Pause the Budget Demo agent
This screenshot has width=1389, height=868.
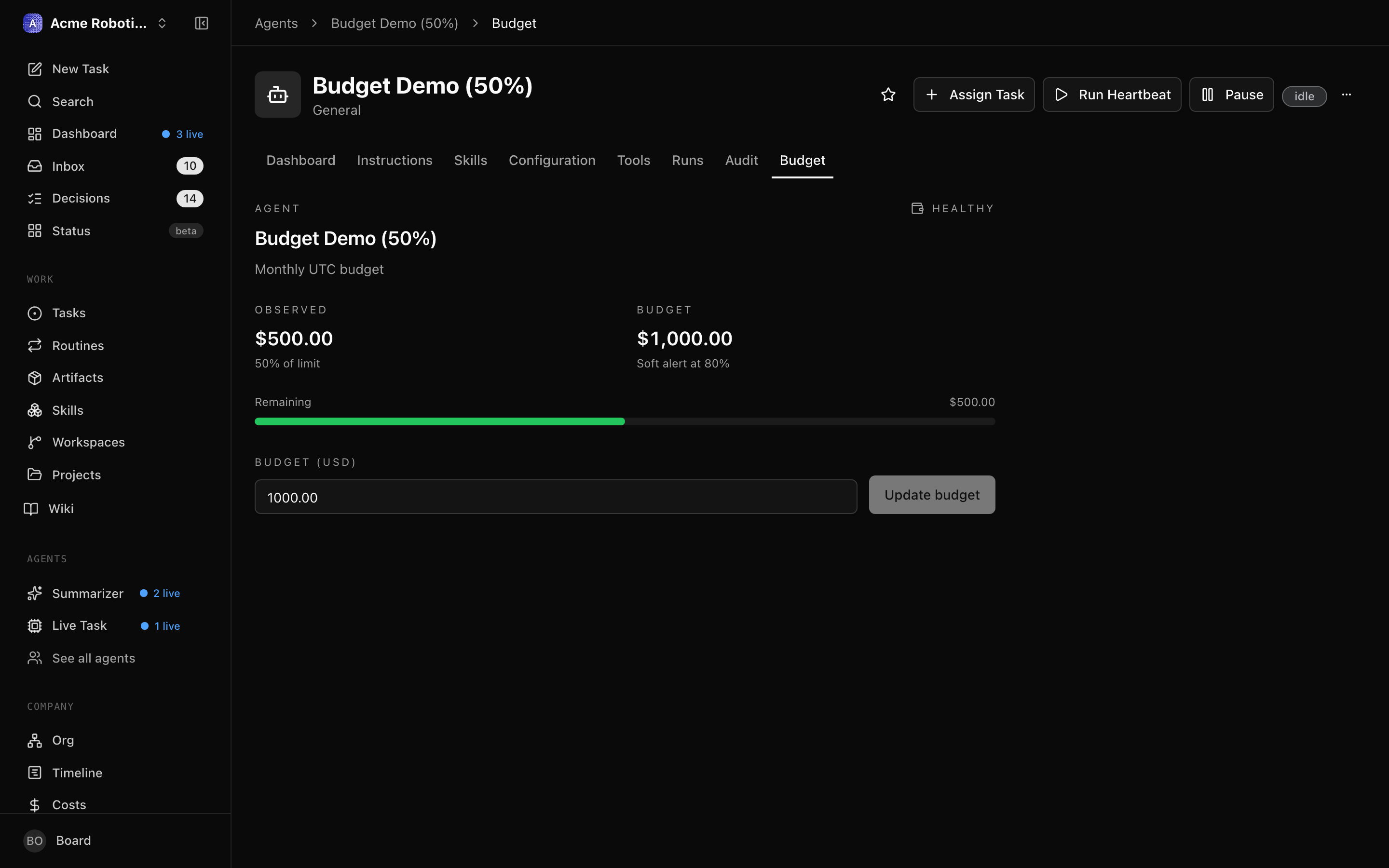coord(1232,95)
